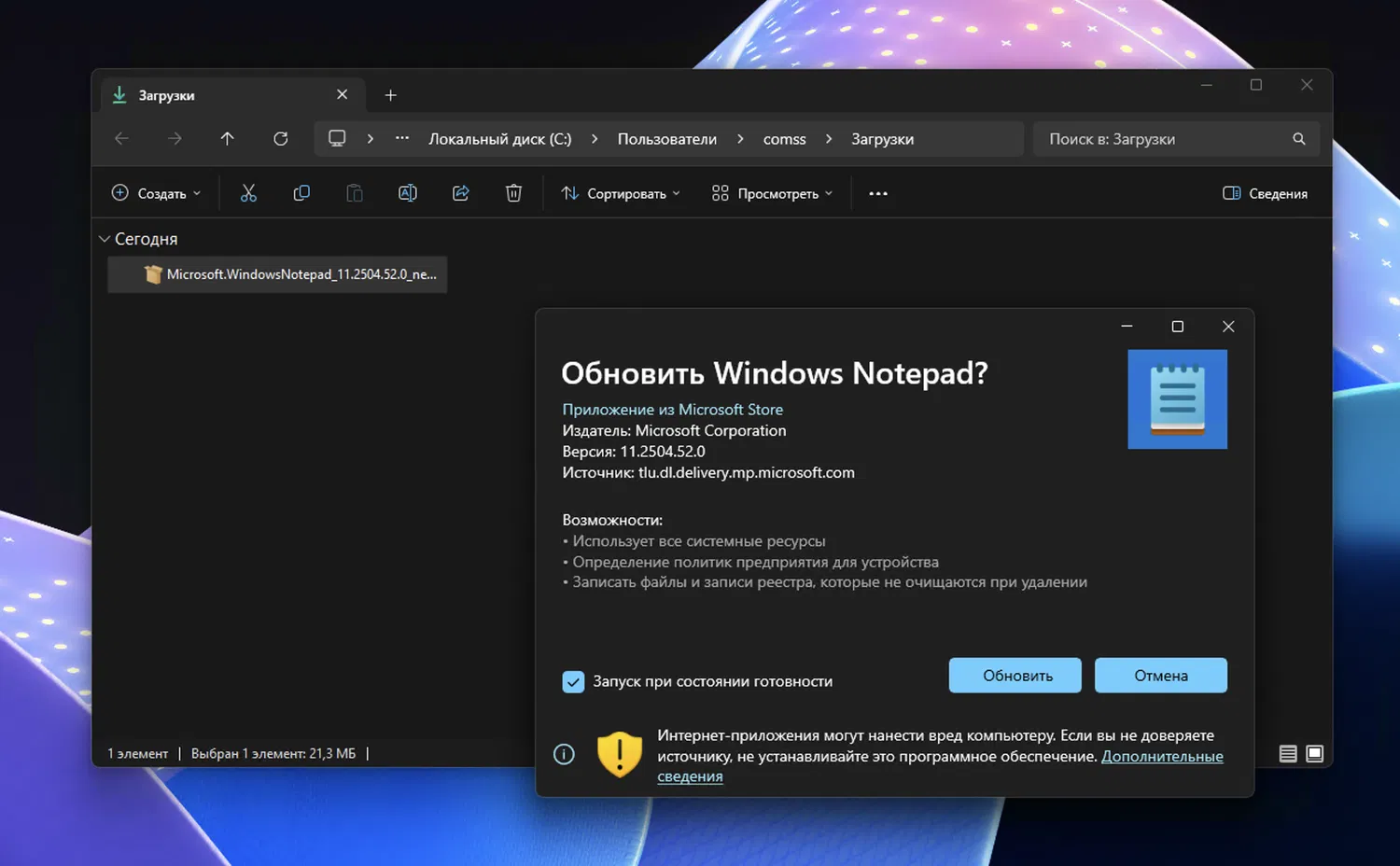Minimize the installer dialog
This screenshot has height=866, width=1400.
(1127, 327)
